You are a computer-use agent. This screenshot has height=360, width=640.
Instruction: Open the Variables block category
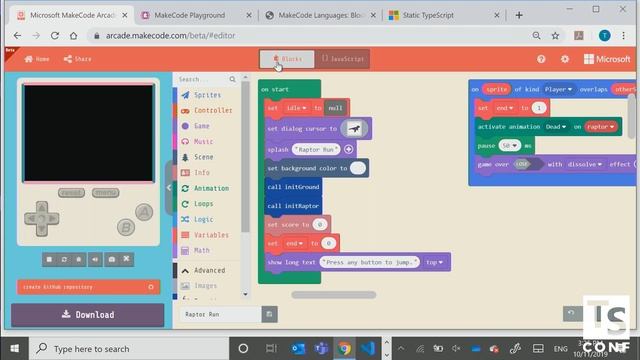pos(211,235)
